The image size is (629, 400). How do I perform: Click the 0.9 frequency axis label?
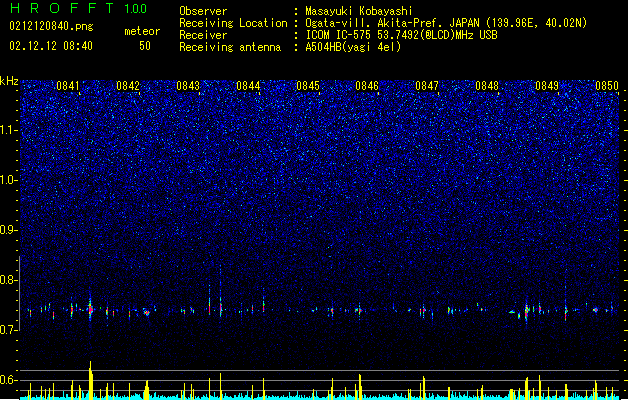(9, 230)
